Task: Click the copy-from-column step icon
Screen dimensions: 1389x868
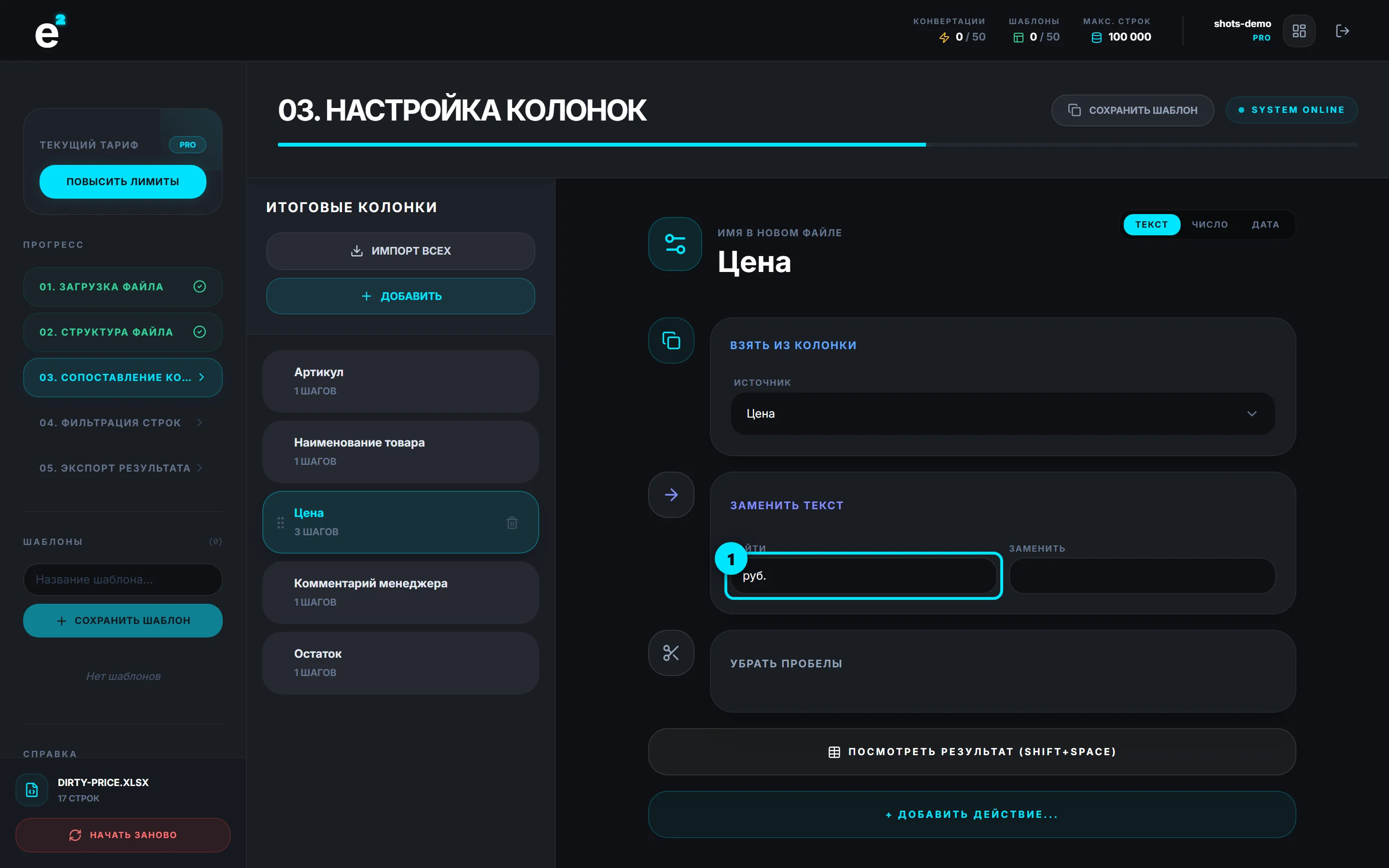Action: [x=671, y=340]
